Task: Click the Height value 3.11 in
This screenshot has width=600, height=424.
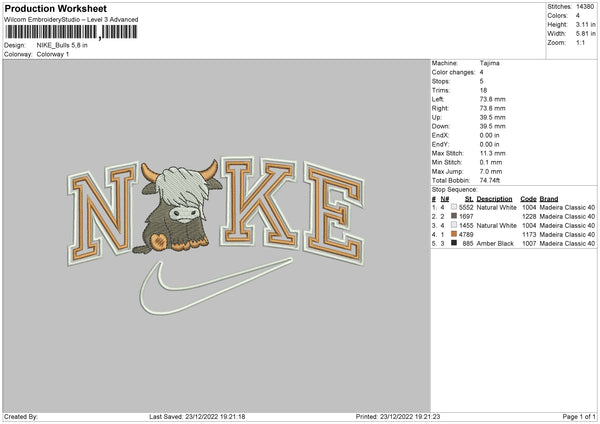Action: pyautogui.click(x=585, y=24)
